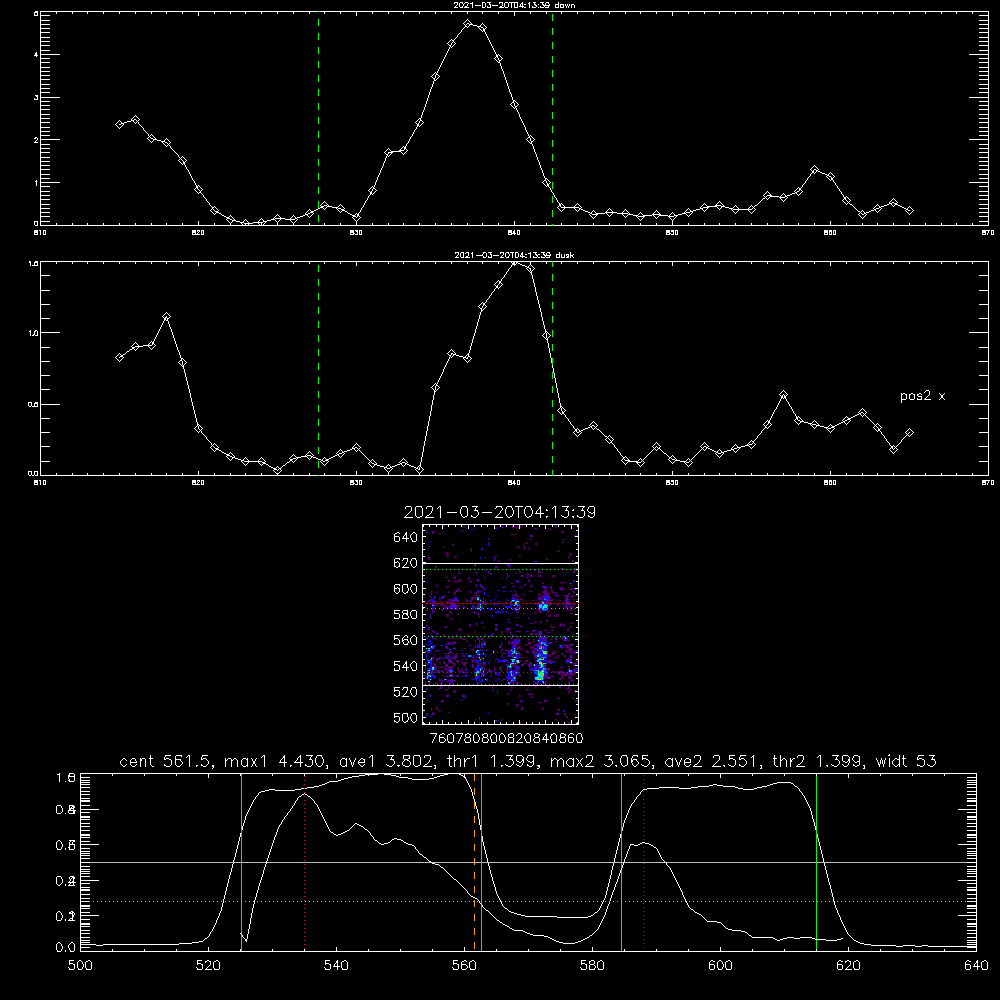Click the '560' label on bottom plot x-axis
This screenshot has width=1000, height=1000.
coord(464,966)
